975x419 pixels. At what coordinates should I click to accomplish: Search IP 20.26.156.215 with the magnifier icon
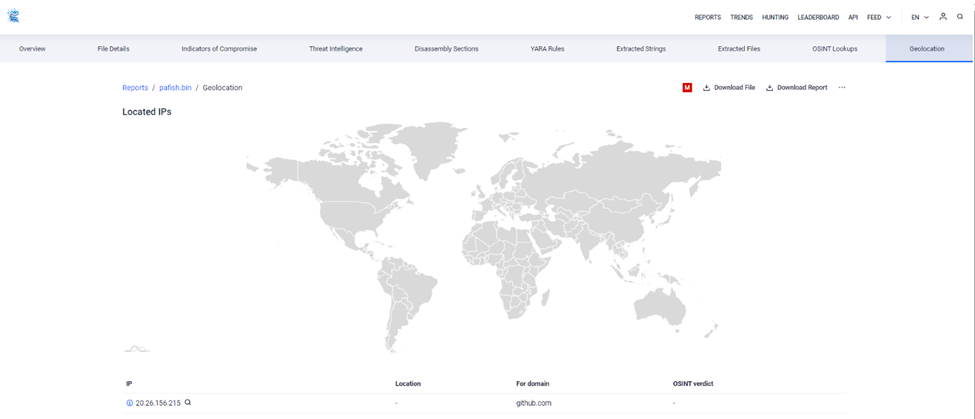pyautogui.click(x=188, y=403)
